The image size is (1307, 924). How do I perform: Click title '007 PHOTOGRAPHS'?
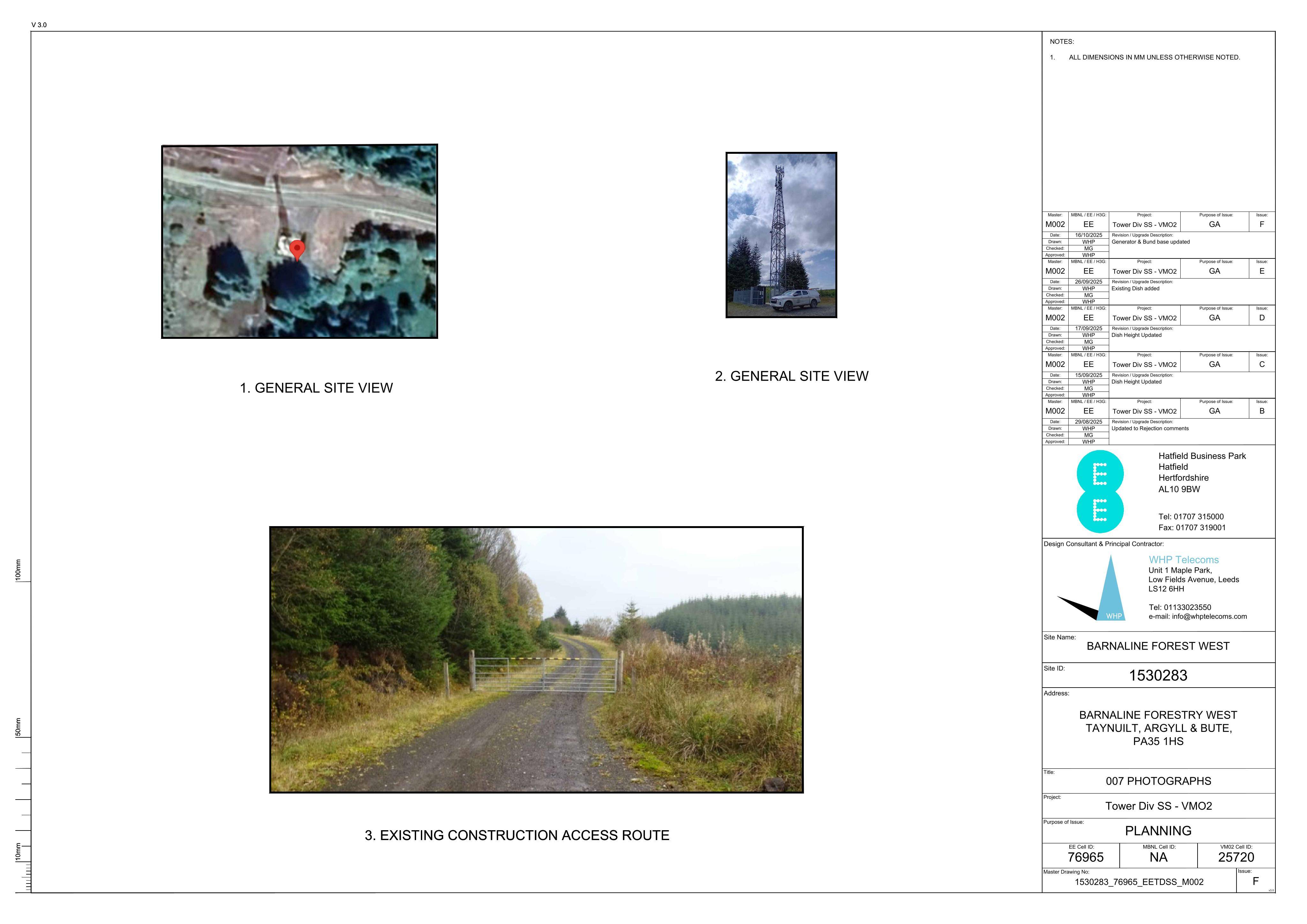tap(1158, 781)
